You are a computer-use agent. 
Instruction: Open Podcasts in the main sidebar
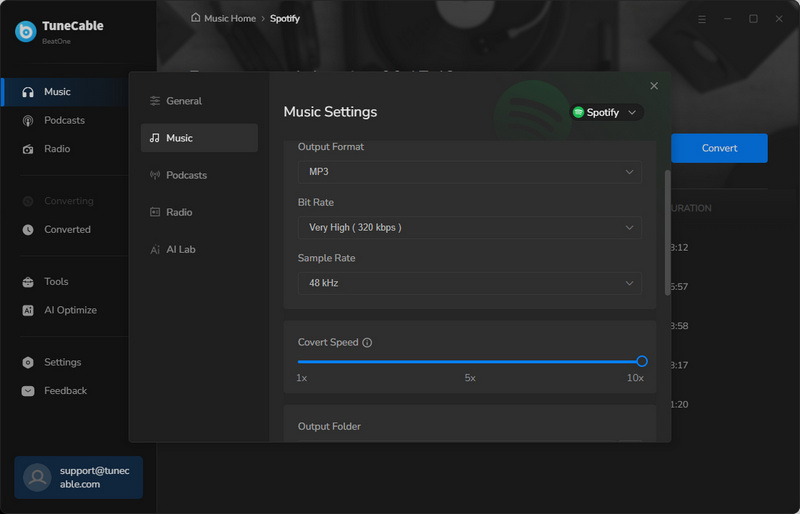tap(65, 120)
